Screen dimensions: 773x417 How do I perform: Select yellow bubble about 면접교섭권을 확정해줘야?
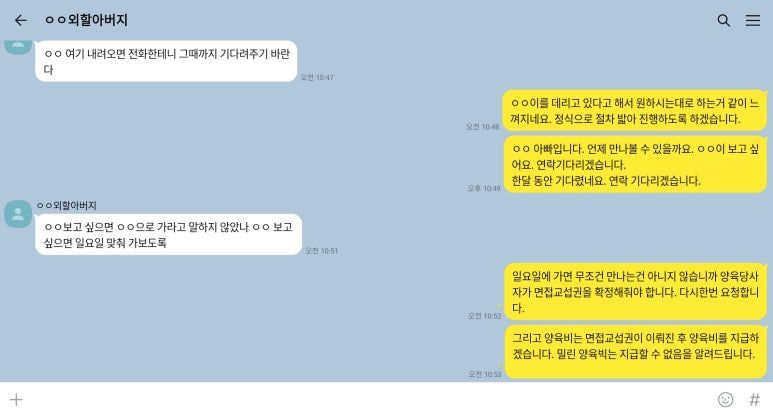click(635, 291)
